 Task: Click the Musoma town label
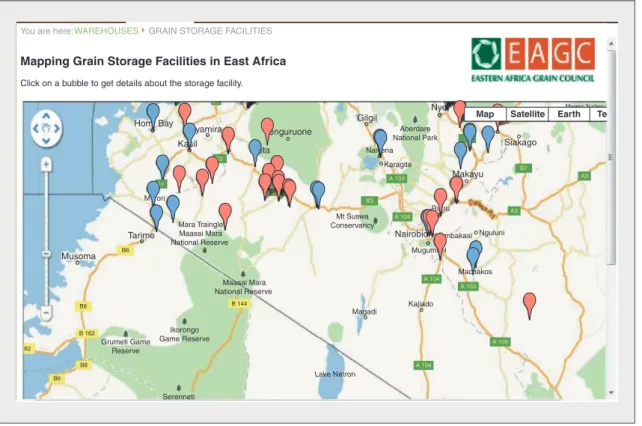pos(78,256)
